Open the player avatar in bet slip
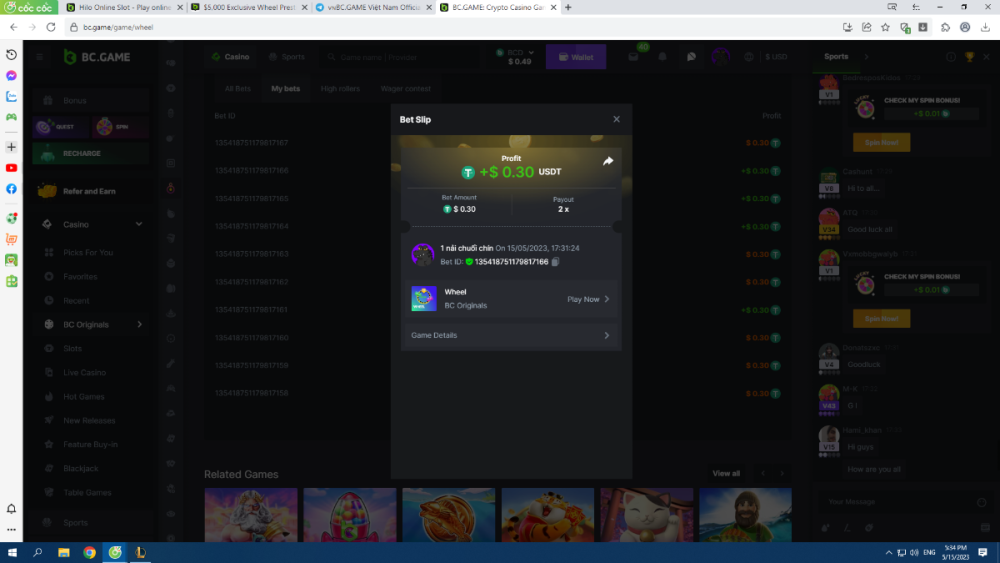 pyautogui.click(x=422, y=254)
